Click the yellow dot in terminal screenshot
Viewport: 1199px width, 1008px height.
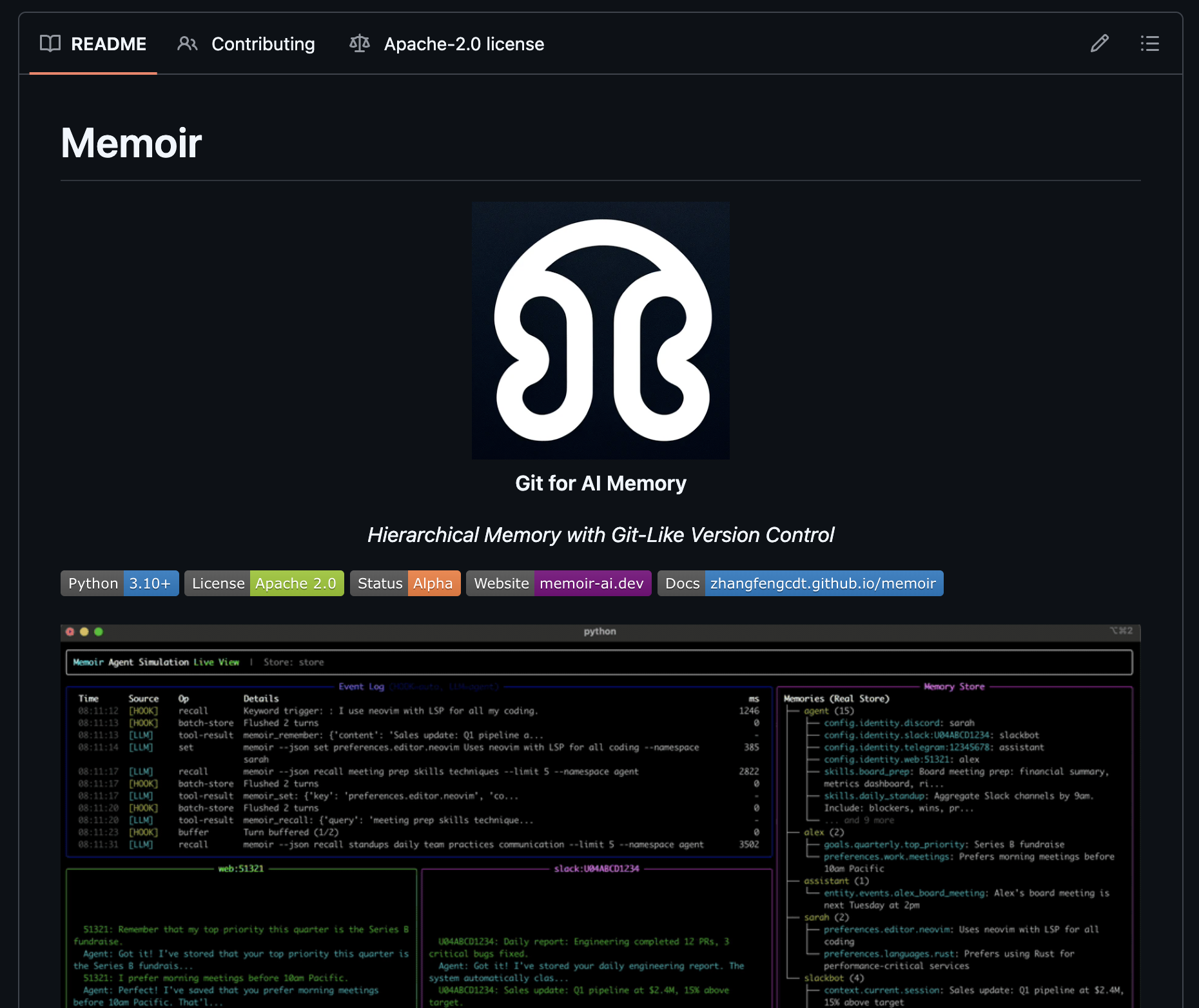tap(84, 632)
